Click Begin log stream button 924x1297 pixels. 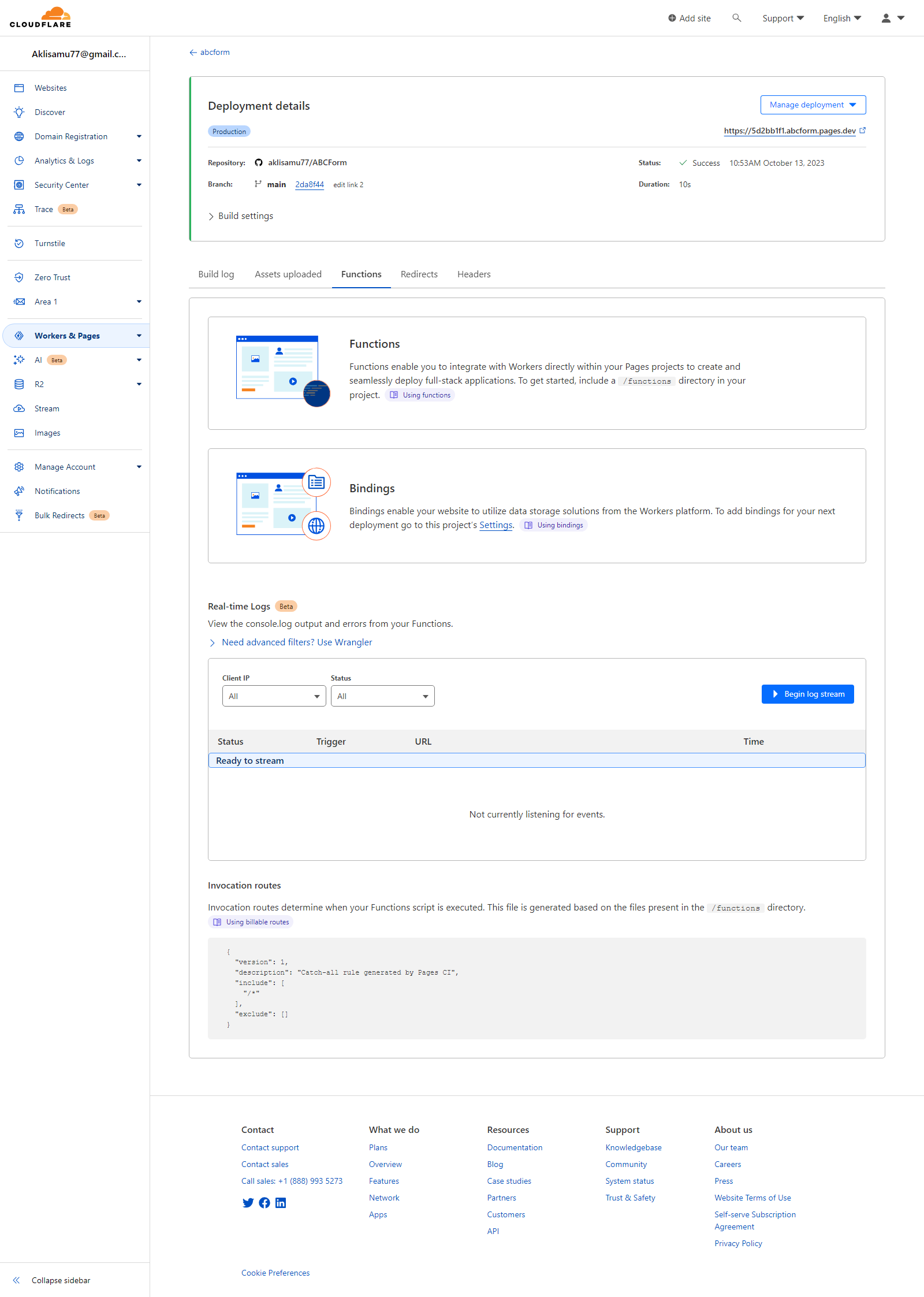[808, 694]
